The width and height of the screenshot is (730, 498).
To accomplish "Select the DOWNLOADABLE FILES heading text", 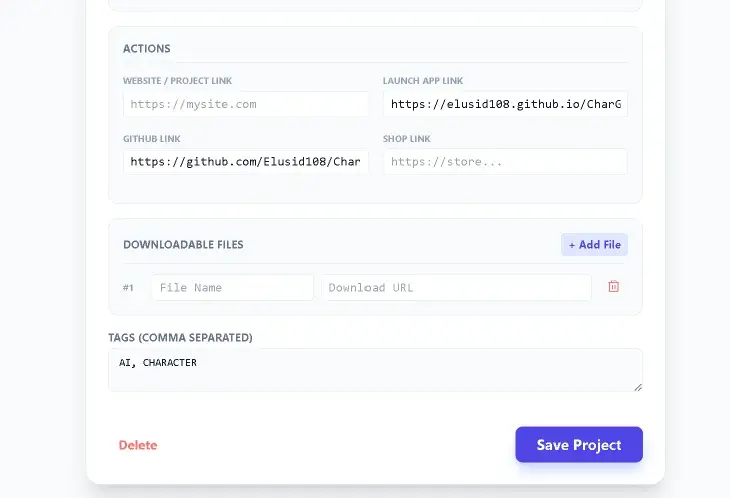I will coord(183,245).
